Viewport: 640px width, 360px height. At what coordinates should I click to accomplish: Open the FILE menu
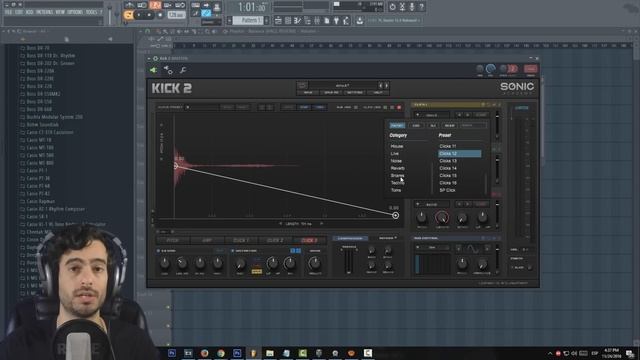pos(8,12)
